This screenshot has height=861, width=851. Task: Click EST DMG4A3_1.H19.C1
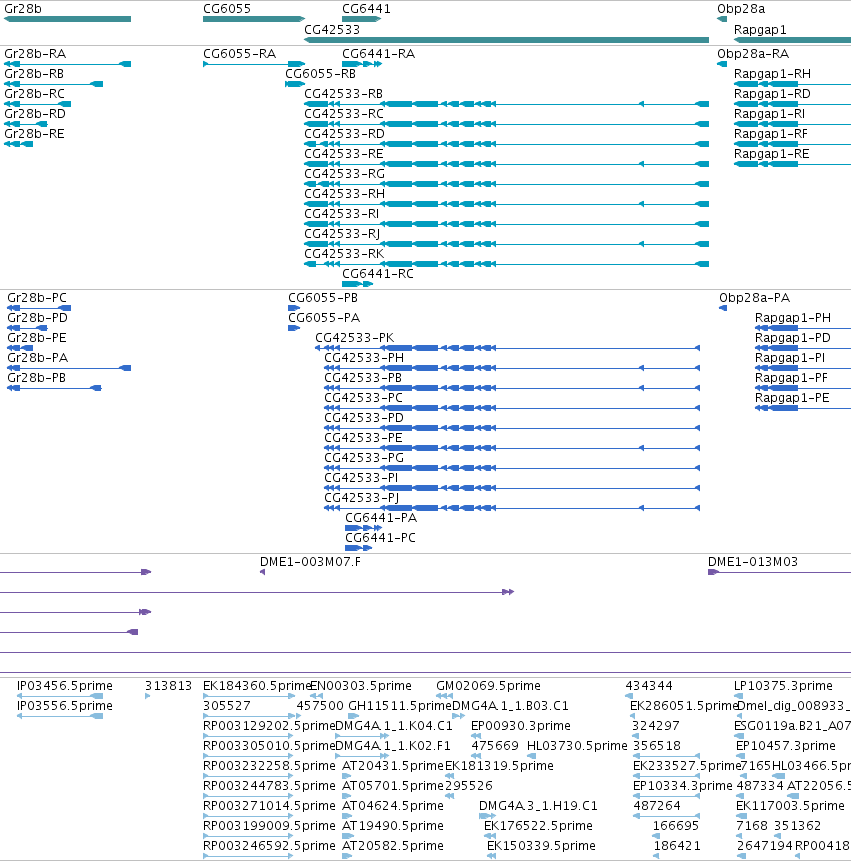(x=538, y=806)
